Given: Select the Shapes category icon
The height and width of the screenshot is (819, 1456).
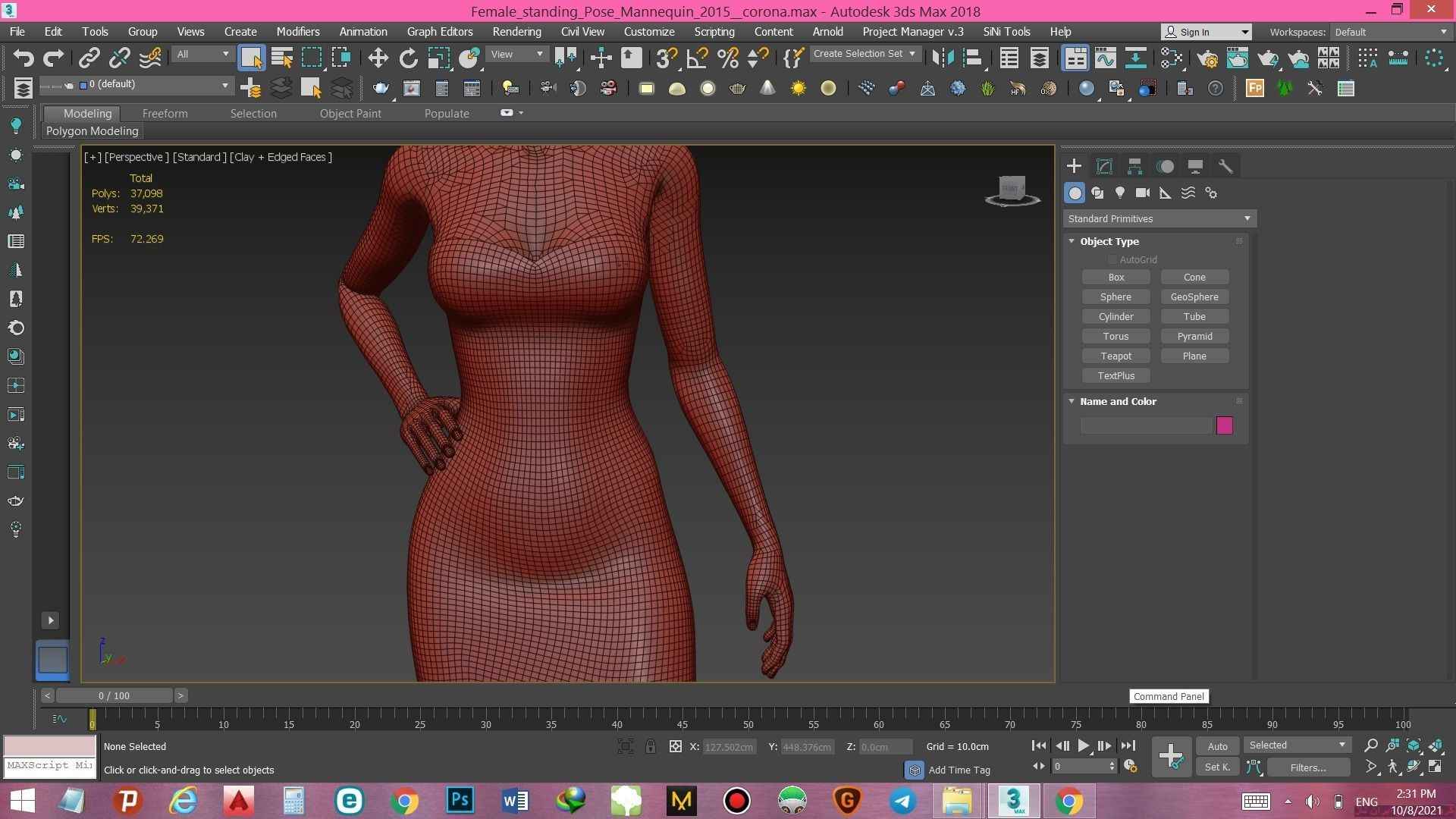Looking at the screenshot, I should (1097, 193).
